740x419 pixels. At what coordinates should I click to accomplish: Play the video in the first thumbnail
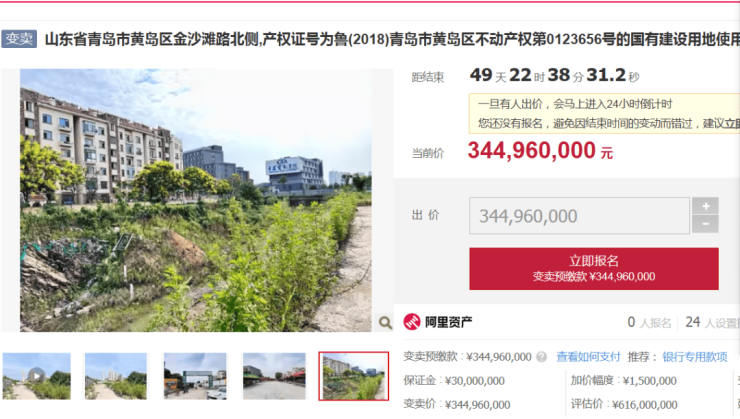(37, 376)
